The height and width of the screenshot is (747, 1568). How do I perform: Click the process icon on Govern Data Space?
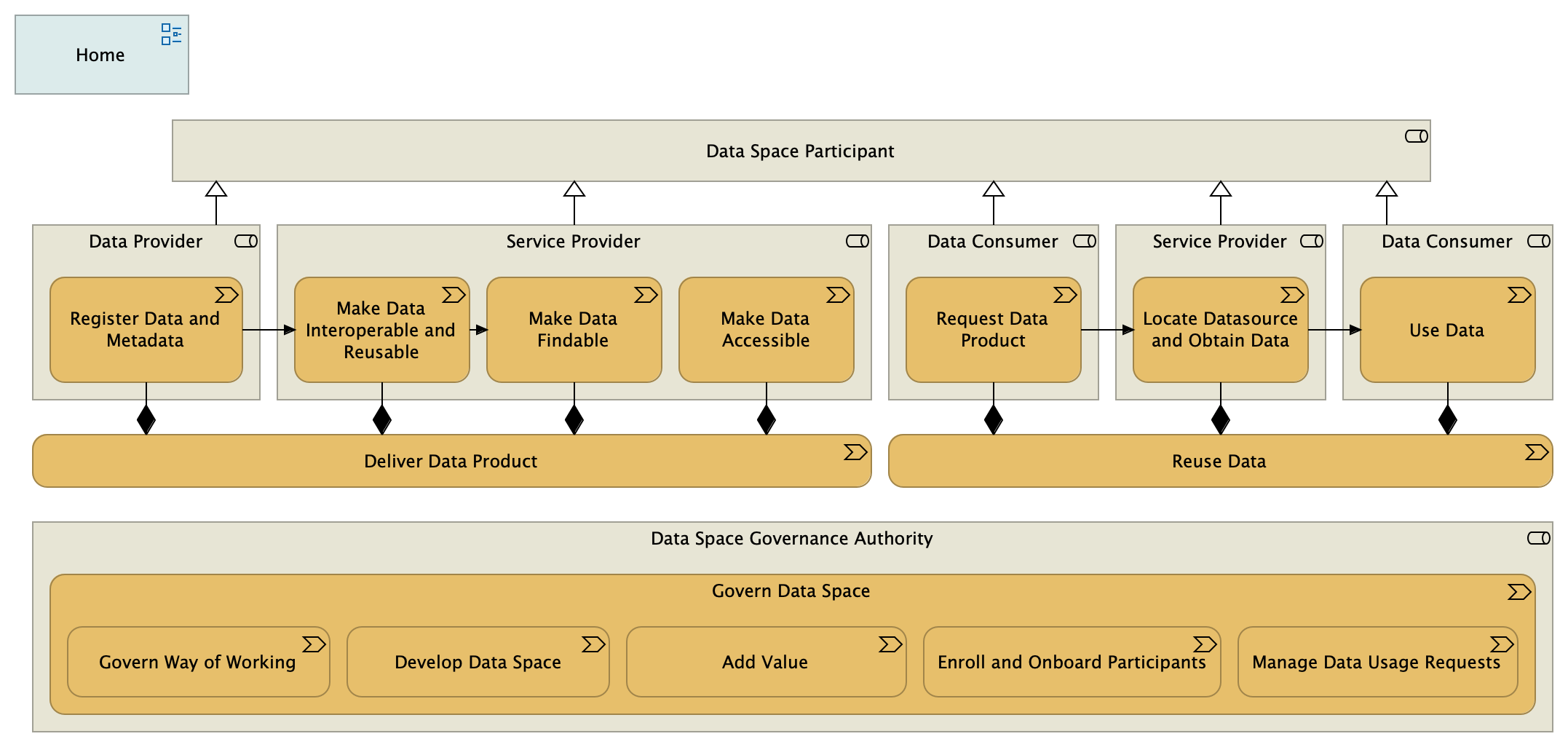1518,592
